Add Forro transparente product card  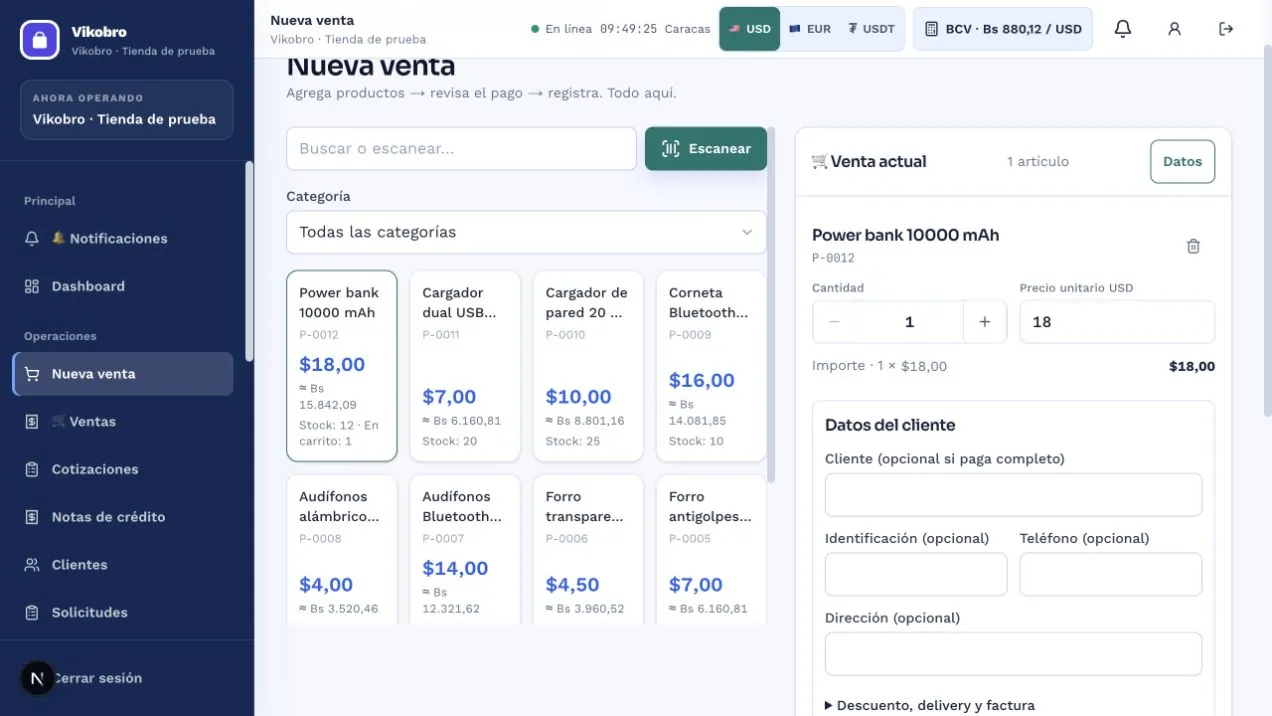[x=588, y=549]
